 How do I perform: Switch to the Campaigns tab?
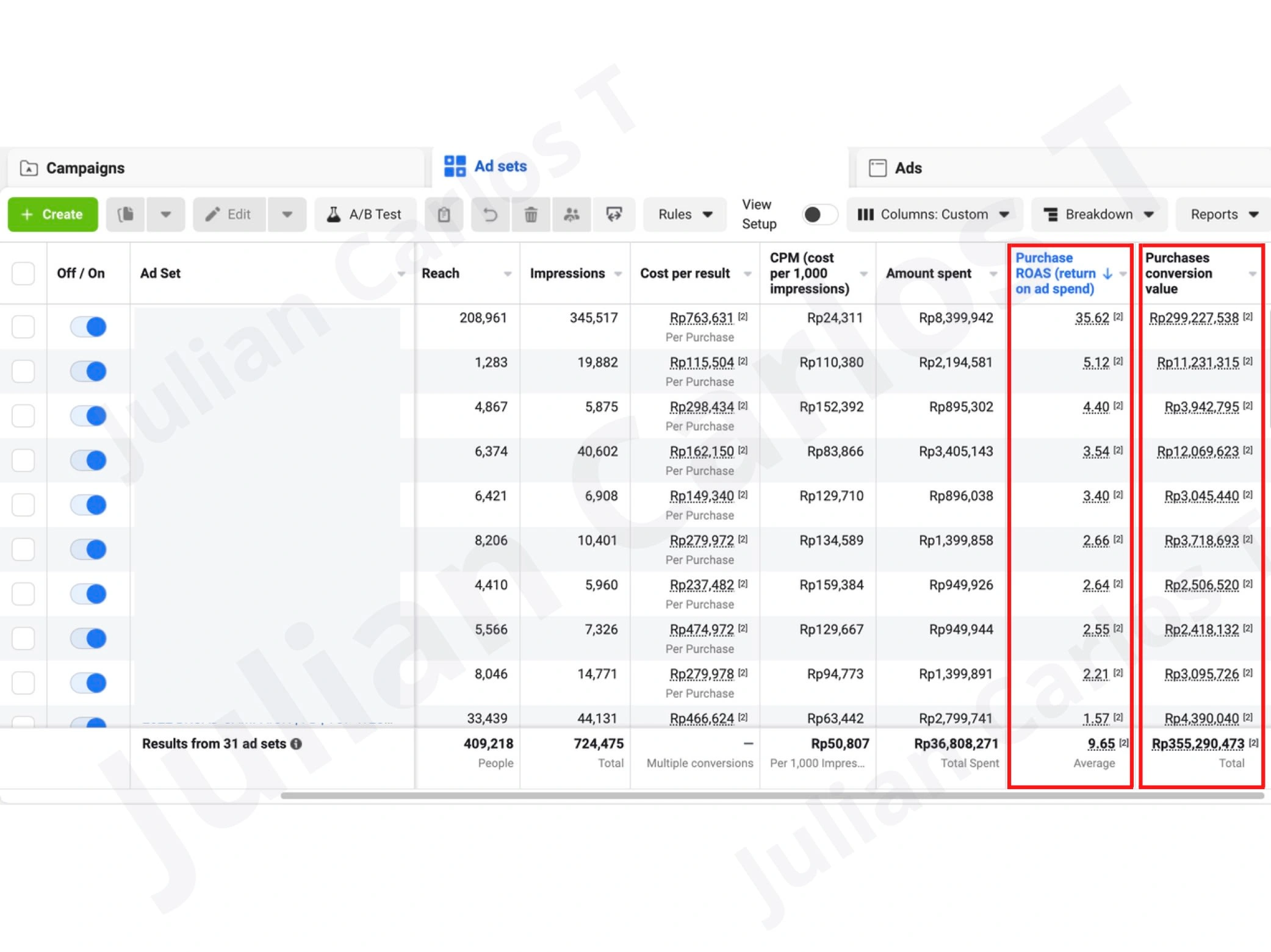click(215, 168)
